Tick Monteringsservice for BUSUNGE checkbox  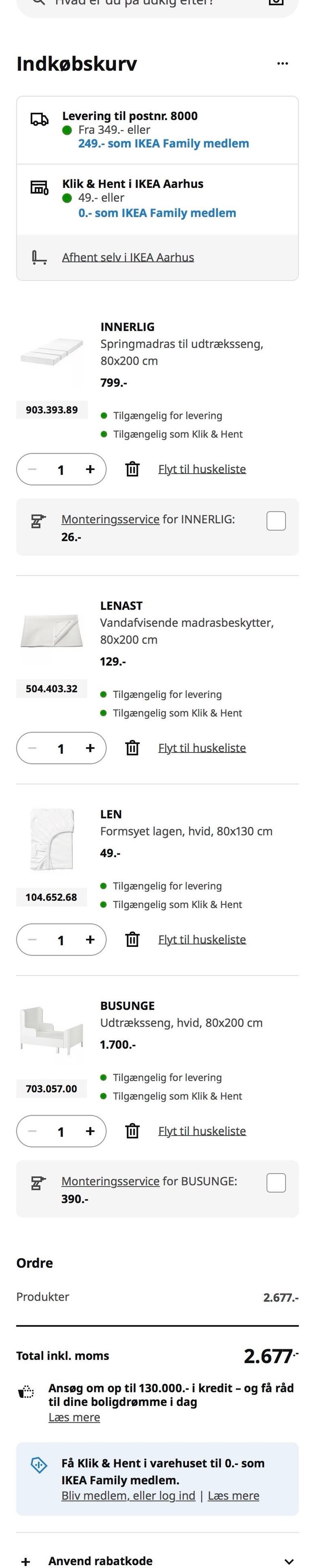276,1183
